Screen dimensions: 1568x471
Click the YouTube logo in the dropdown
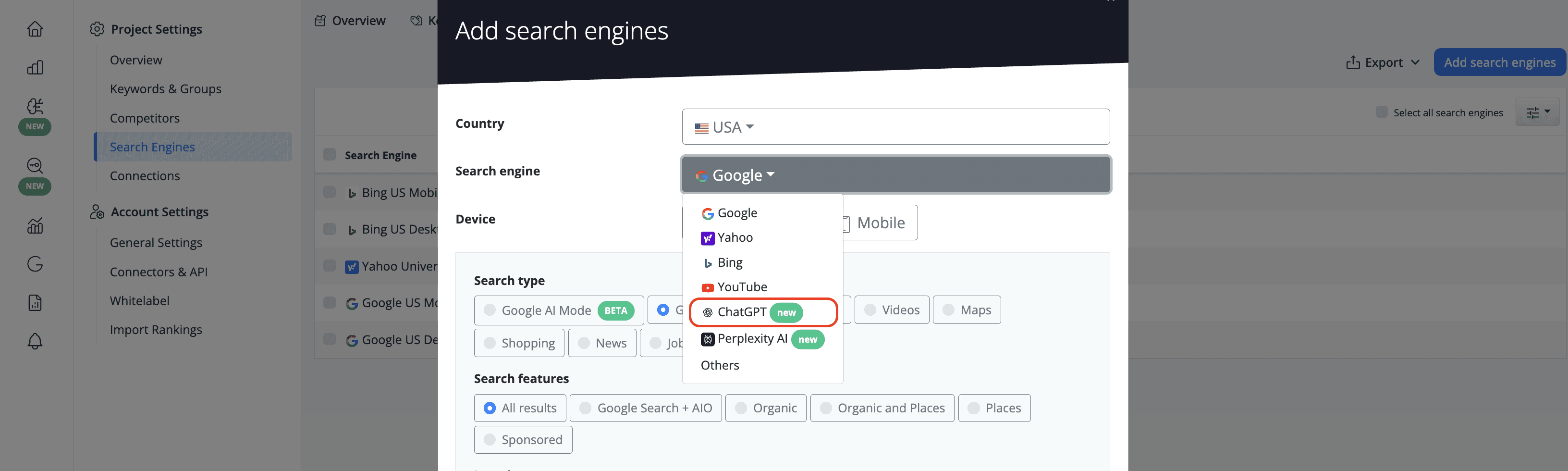pyautogui.click(x=707, y=287)
